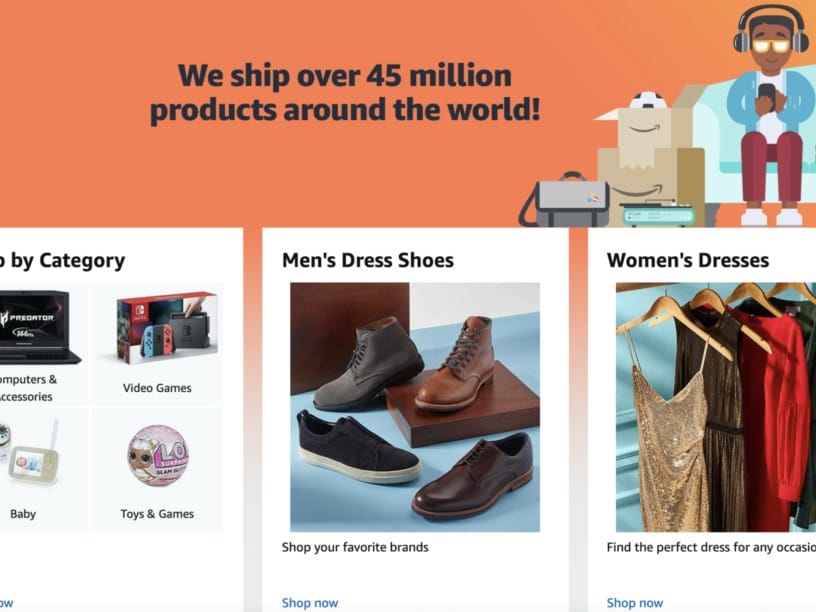Image resolution: width=816 pixels, height=612 pixels.
Task: Click the "Shop your favorite brands" text
Action: 355,547
